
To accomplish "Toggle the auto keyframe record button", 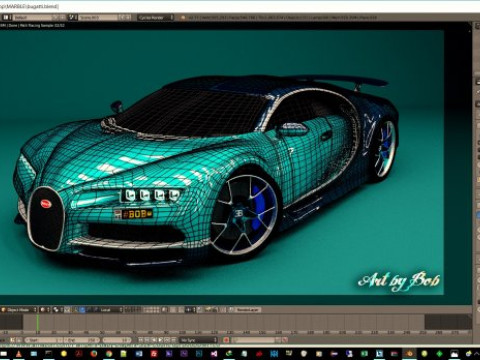I will [x=226, y=340].
